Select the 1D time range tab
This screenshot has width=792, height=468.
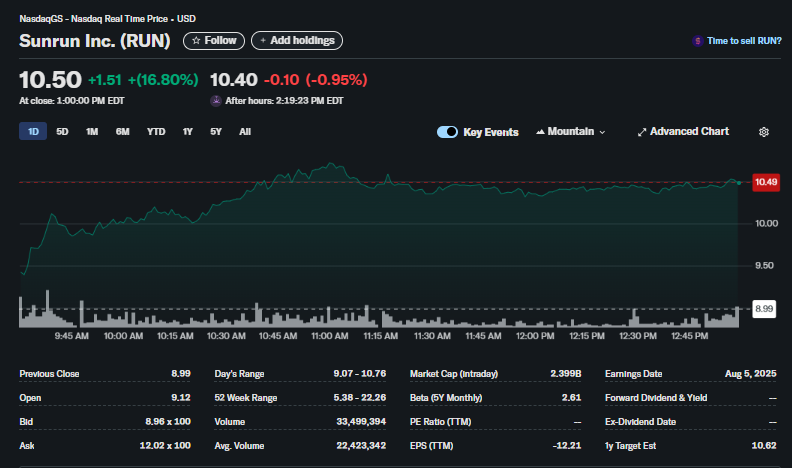point(33,131)
